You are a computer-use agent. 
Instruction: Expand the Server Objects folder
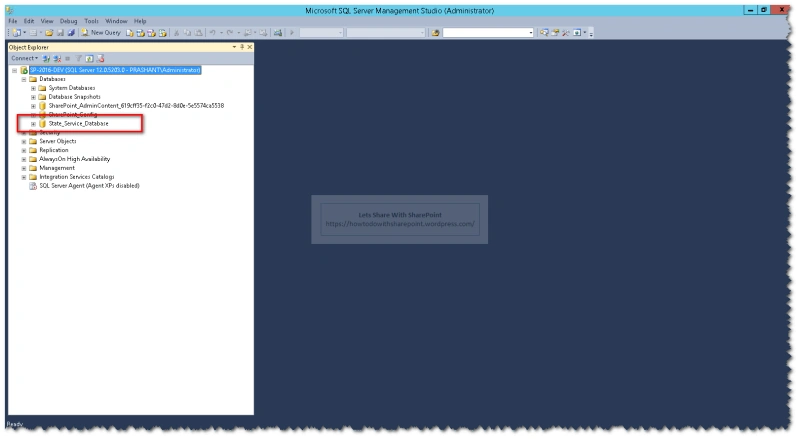(x=23, y=141)
